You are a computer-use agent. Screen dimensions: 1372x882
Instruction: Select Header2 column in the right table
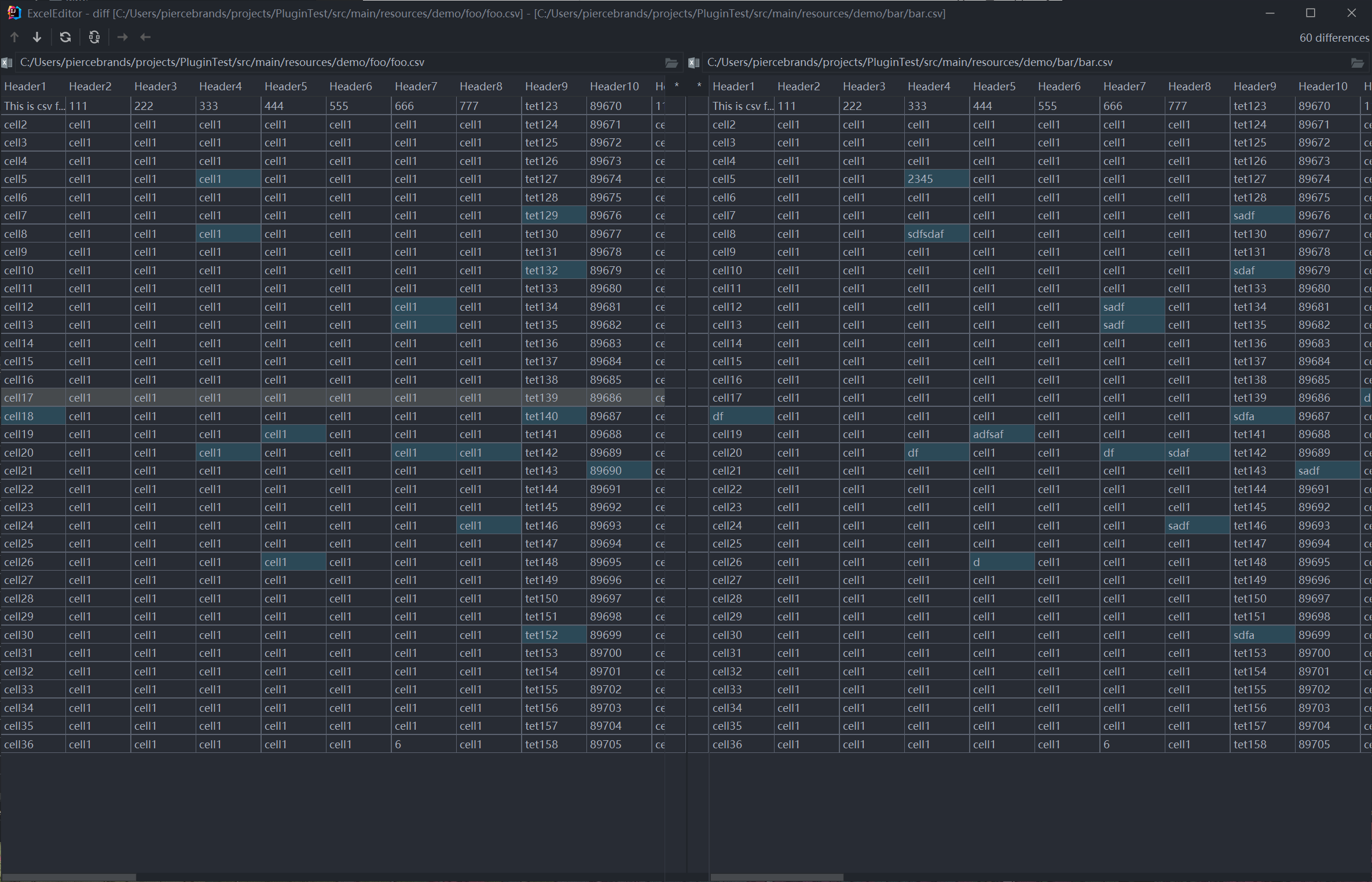[x=806, y=86]
